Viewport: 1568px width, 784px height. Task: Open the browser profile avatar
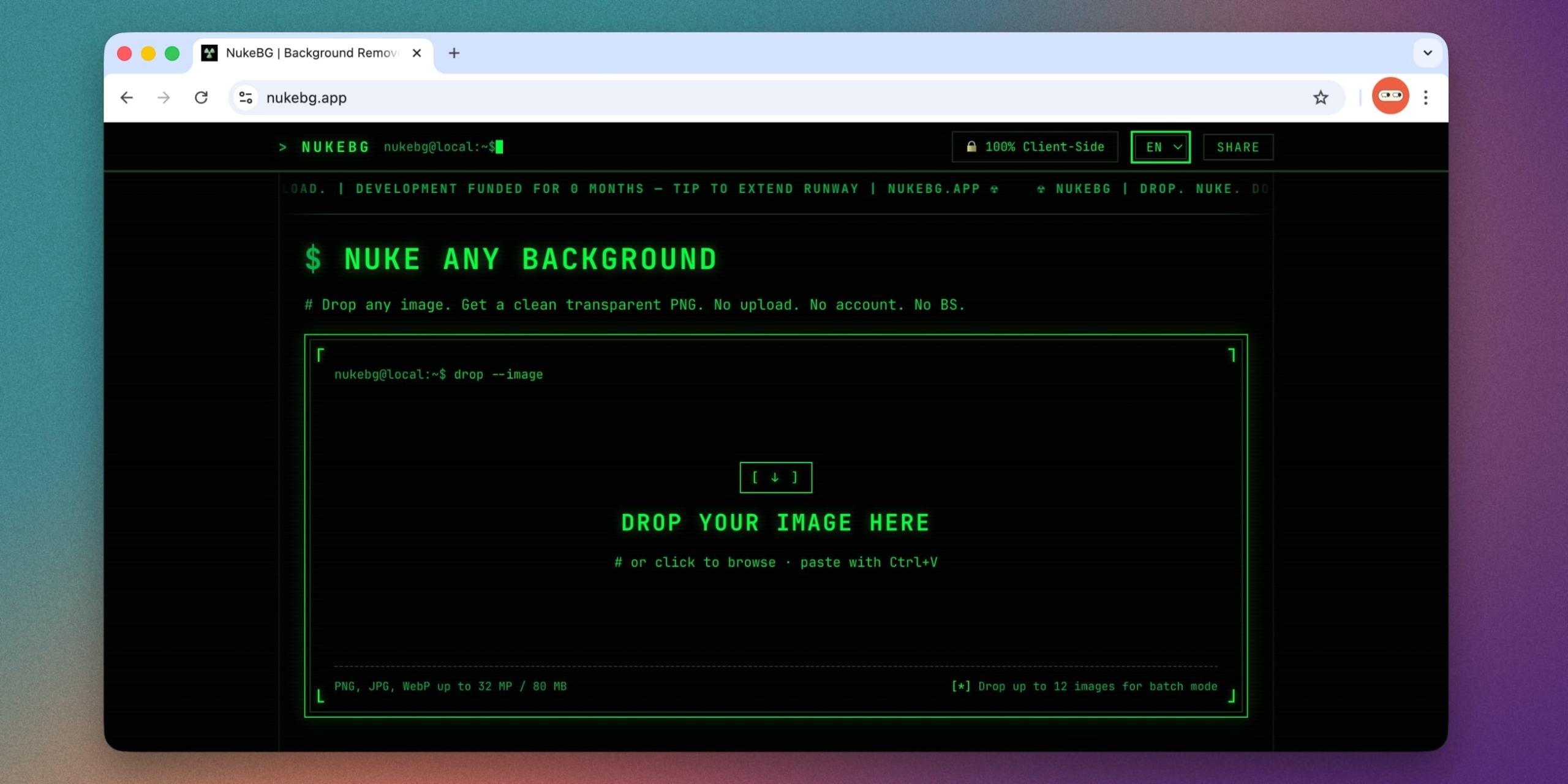[x=1390, y=96]
